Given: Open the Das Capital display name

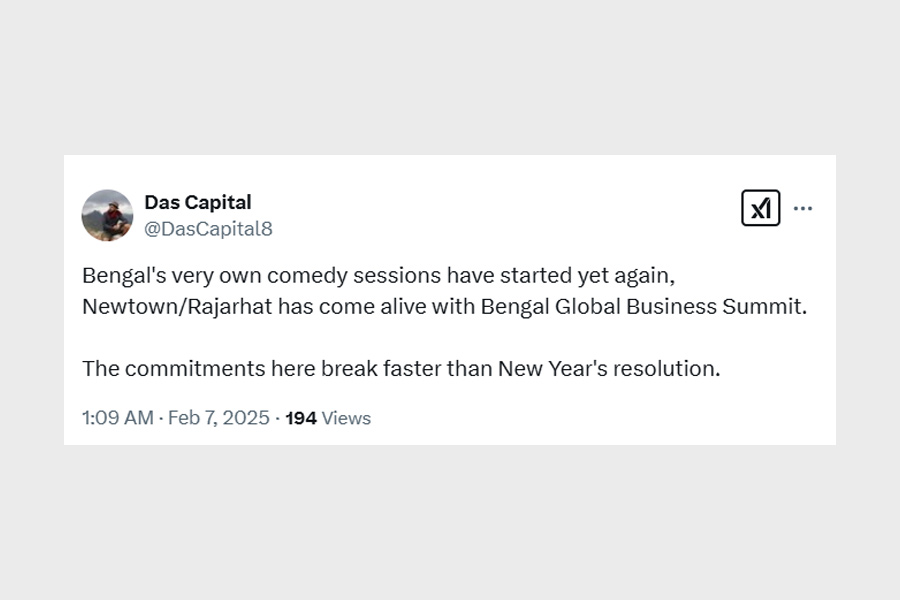Looking at the screenshot, I should point(198,203).
